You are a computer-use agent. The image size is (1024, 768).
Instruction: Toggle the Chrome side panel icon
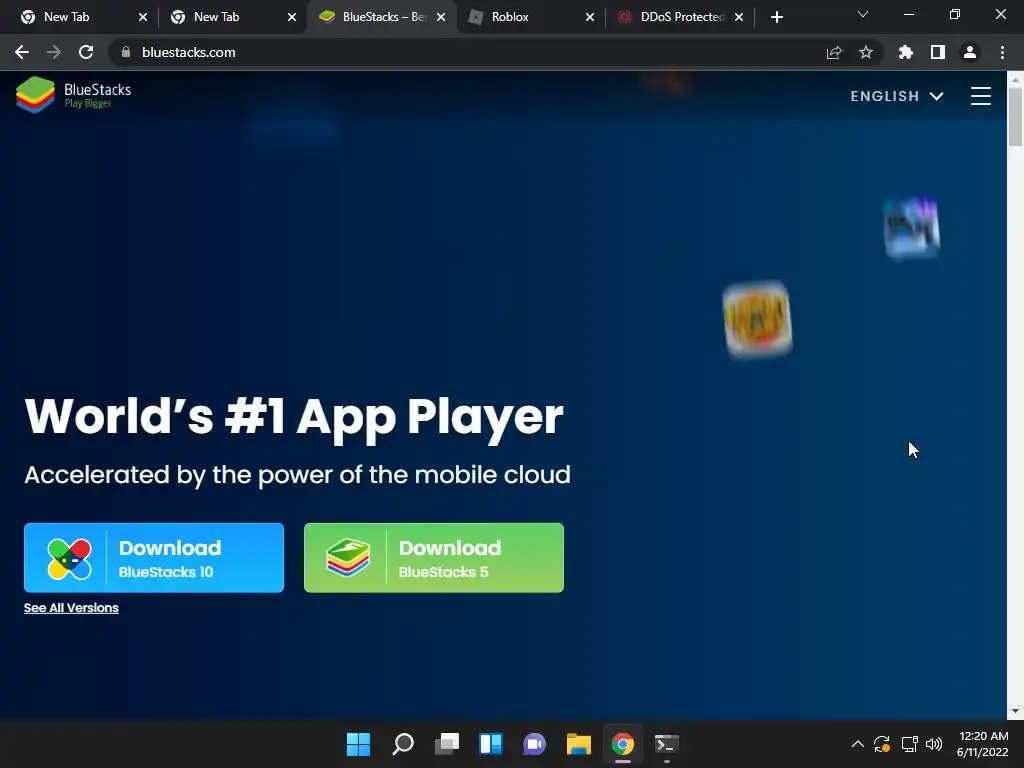pos(938,52)
